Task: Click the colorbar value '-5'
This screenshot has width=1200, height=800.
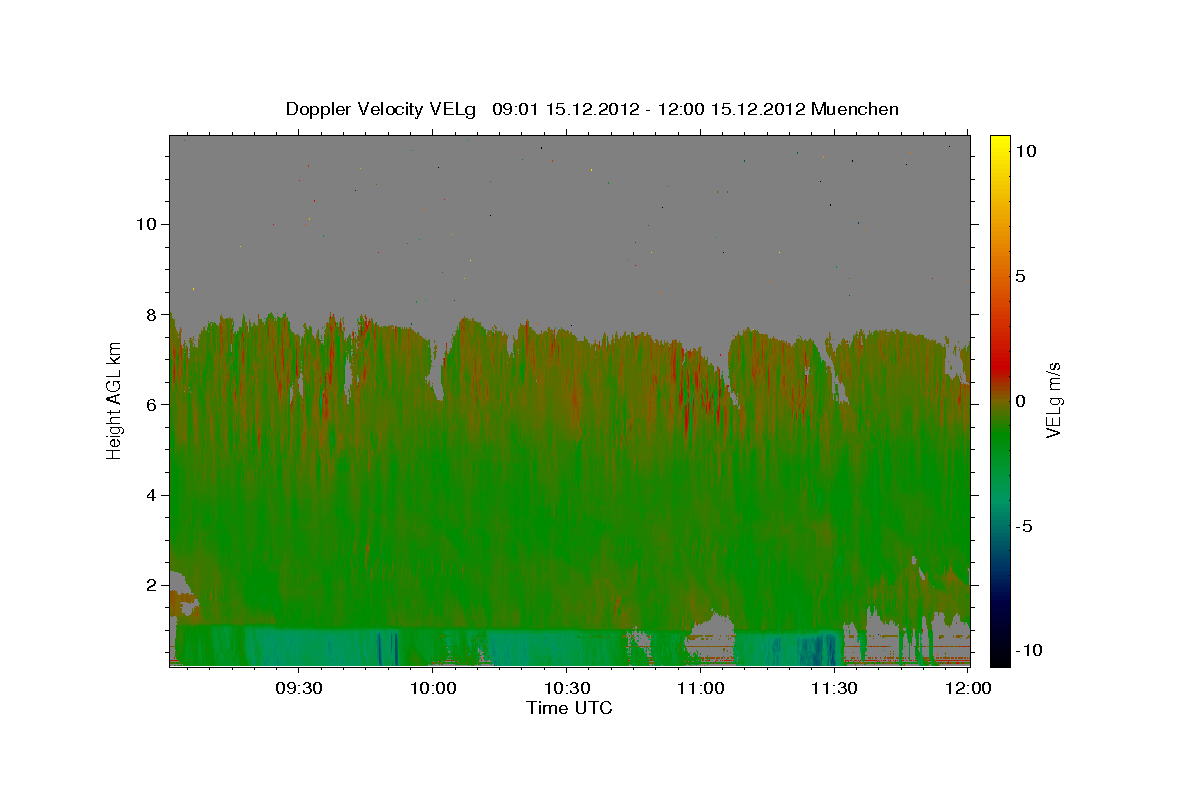Action: pyautogui.click(x=1025, y=525)
